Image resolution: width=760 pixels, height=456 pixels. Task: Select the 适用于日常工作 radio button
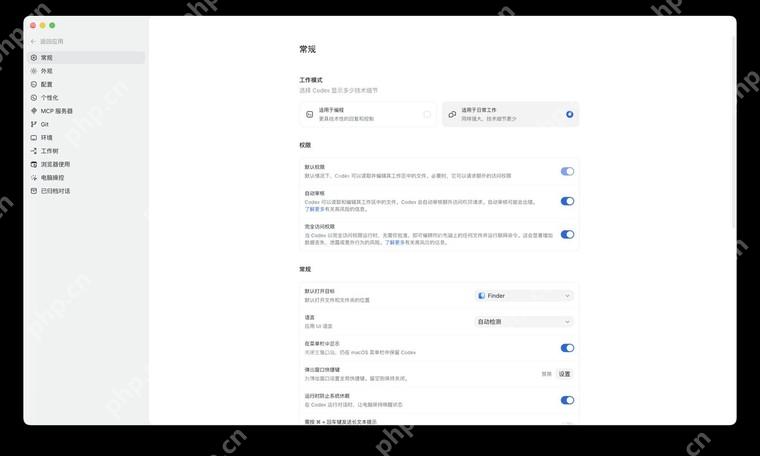pyautogui.click(x=570, y=114)
